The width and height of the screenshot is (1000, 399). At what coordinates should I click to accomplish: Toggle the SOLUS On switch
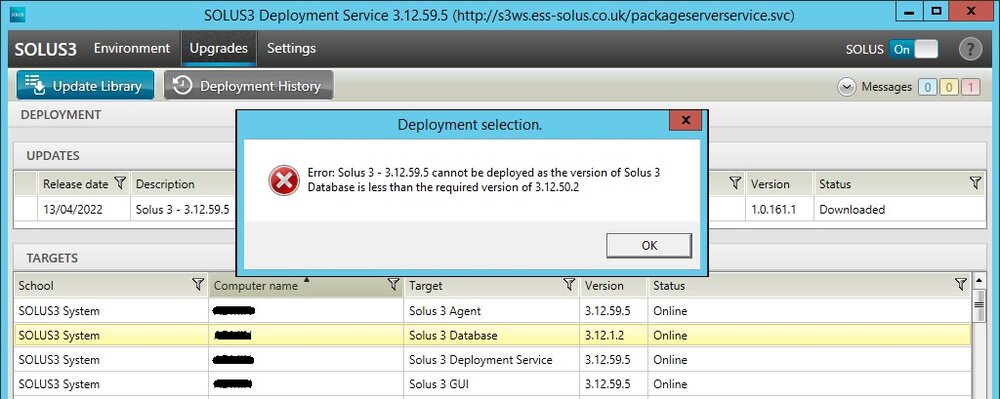click(x=914, y=49)
